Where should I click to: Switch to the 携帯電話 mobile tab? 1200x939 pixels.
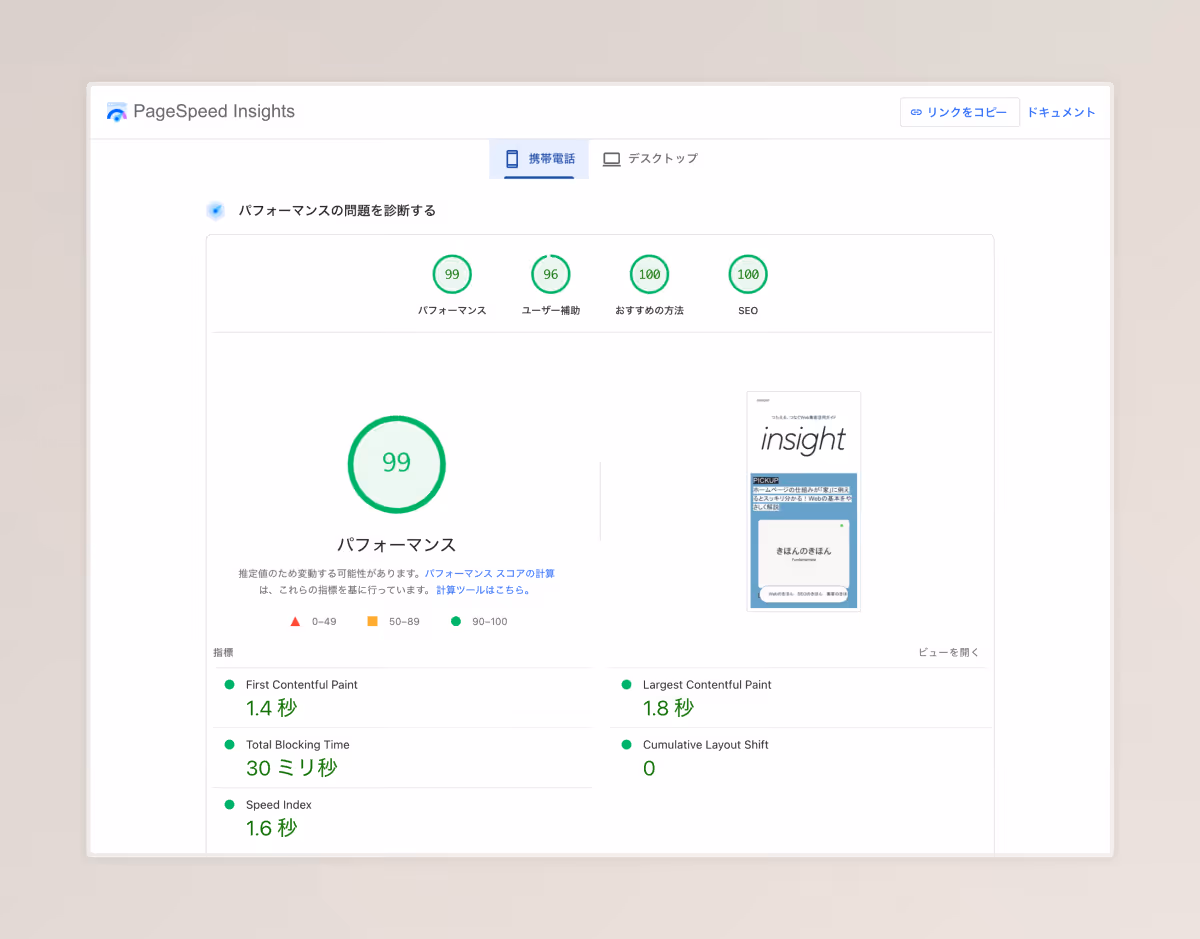[539, 159]
